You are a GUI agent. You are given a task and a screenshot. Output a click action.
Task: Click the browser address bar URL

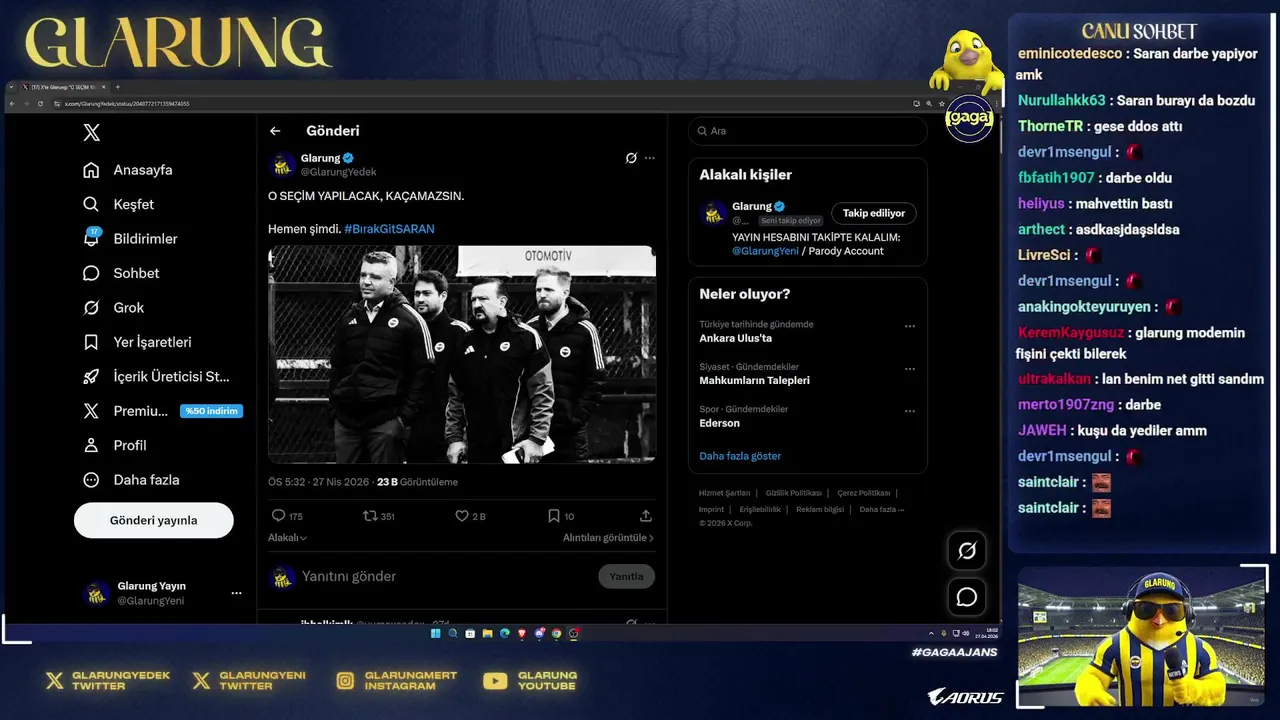point(127,104)
